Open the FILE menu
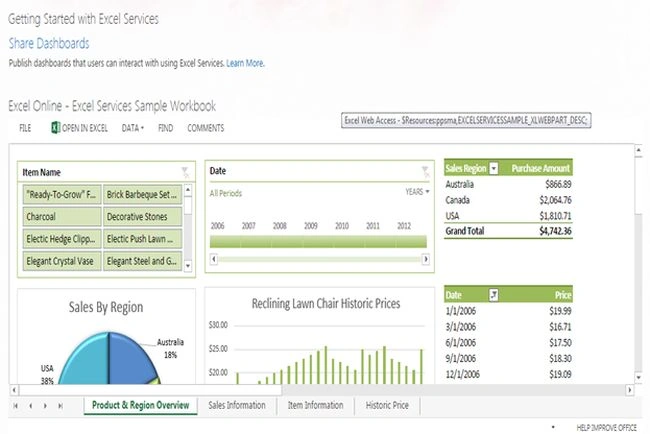The width and height of the screenshot is (650, 434). [x=25, y=128]
